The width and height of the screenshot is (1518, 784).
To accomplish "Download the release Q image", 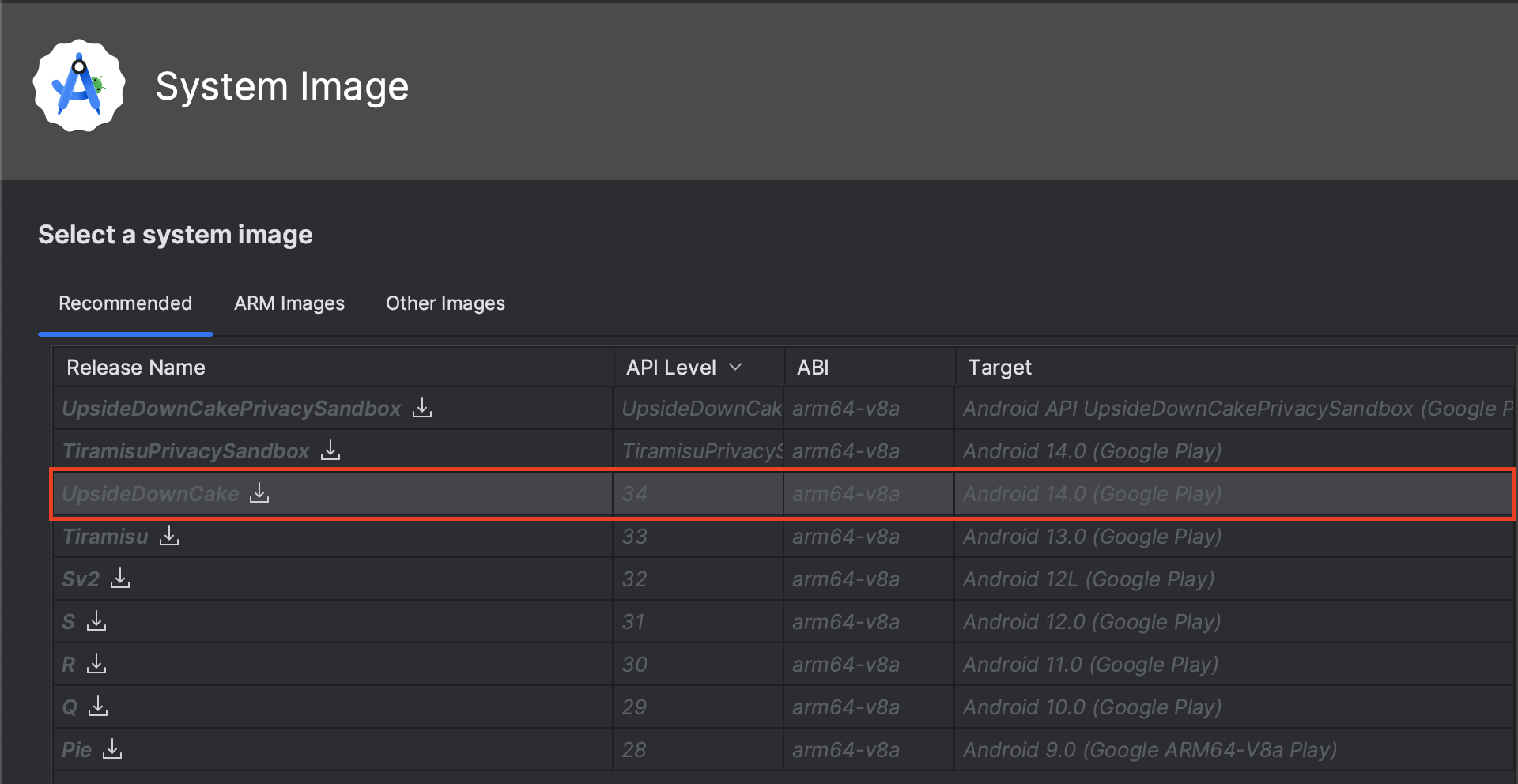I will 98,707.
